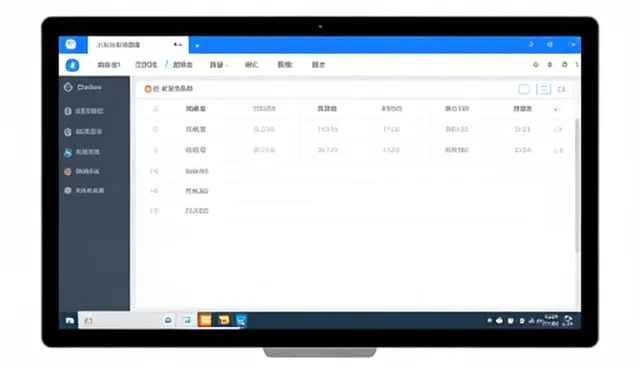This screenshot has height=368, width=640.
Task: Click the first of three round icons right of the menu
Action: click(536, 64)
